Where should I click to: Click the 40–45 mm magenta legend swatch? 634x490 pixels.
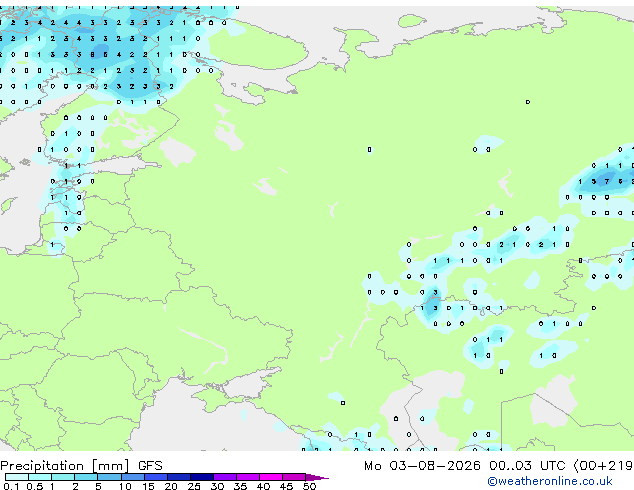coord(271,477)
